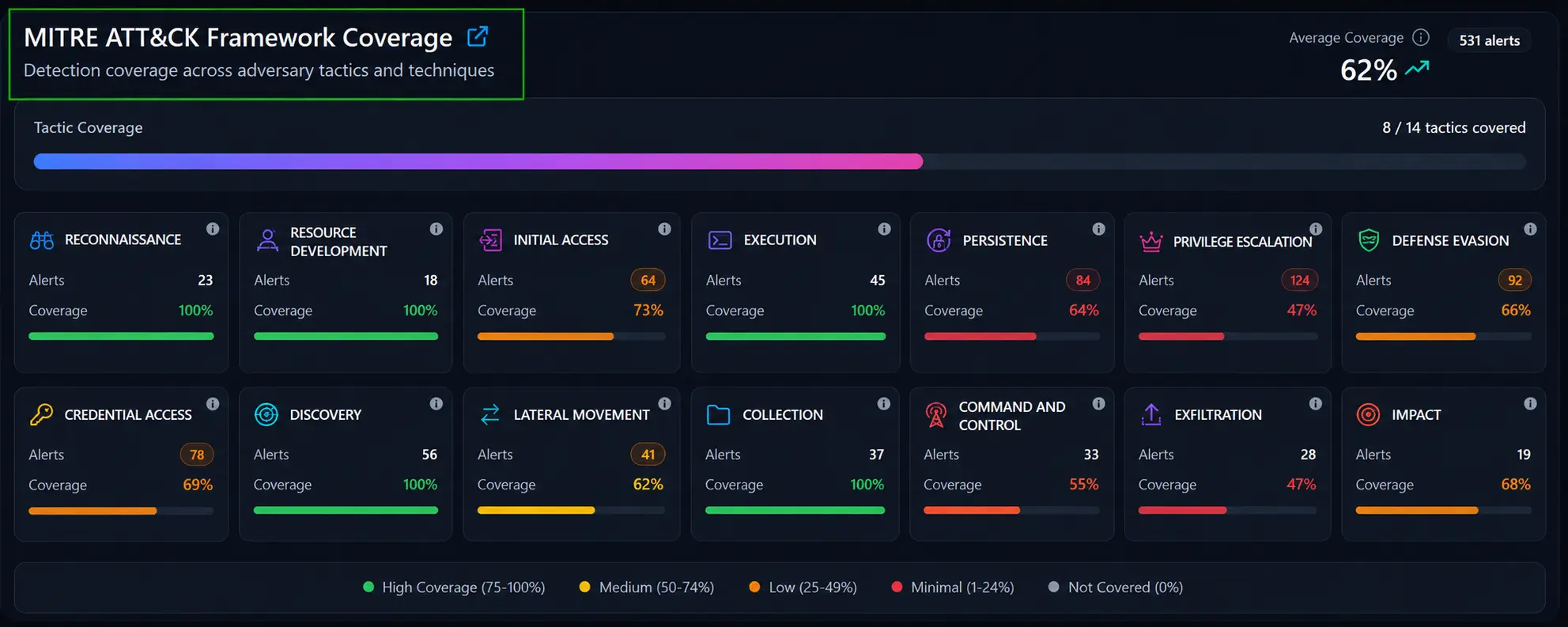Click the Persistence lock icon
The image size is (1568, 627).
click(x=939, y=240)
